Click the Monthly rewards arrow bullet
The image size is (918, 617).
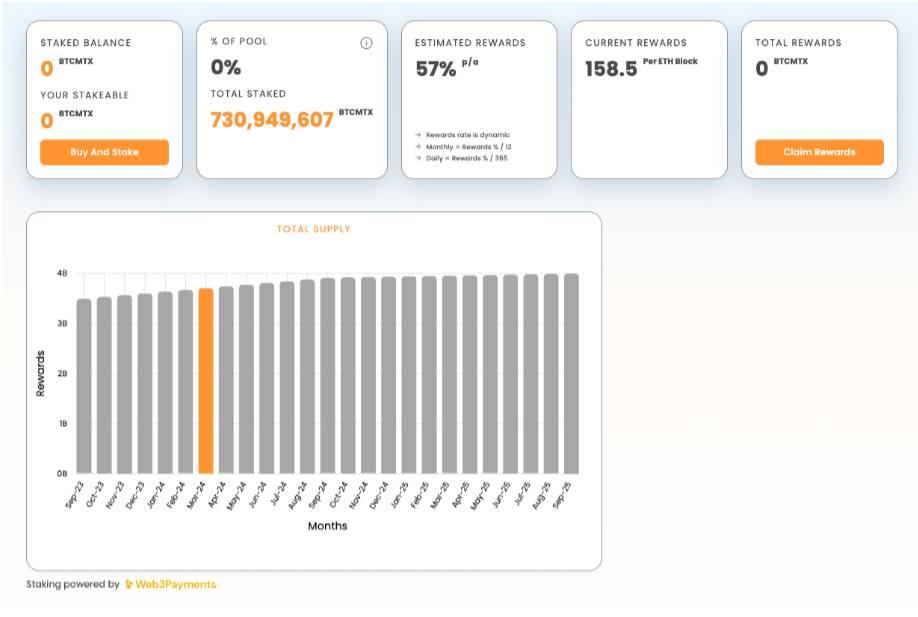(418, 146)
